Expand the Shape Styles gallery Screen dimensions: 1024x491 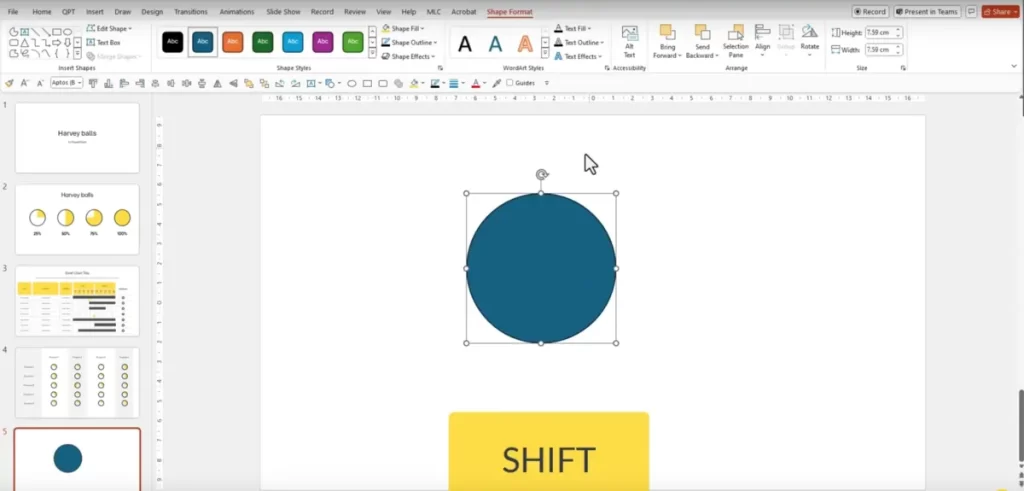click(x=372, y=55)
